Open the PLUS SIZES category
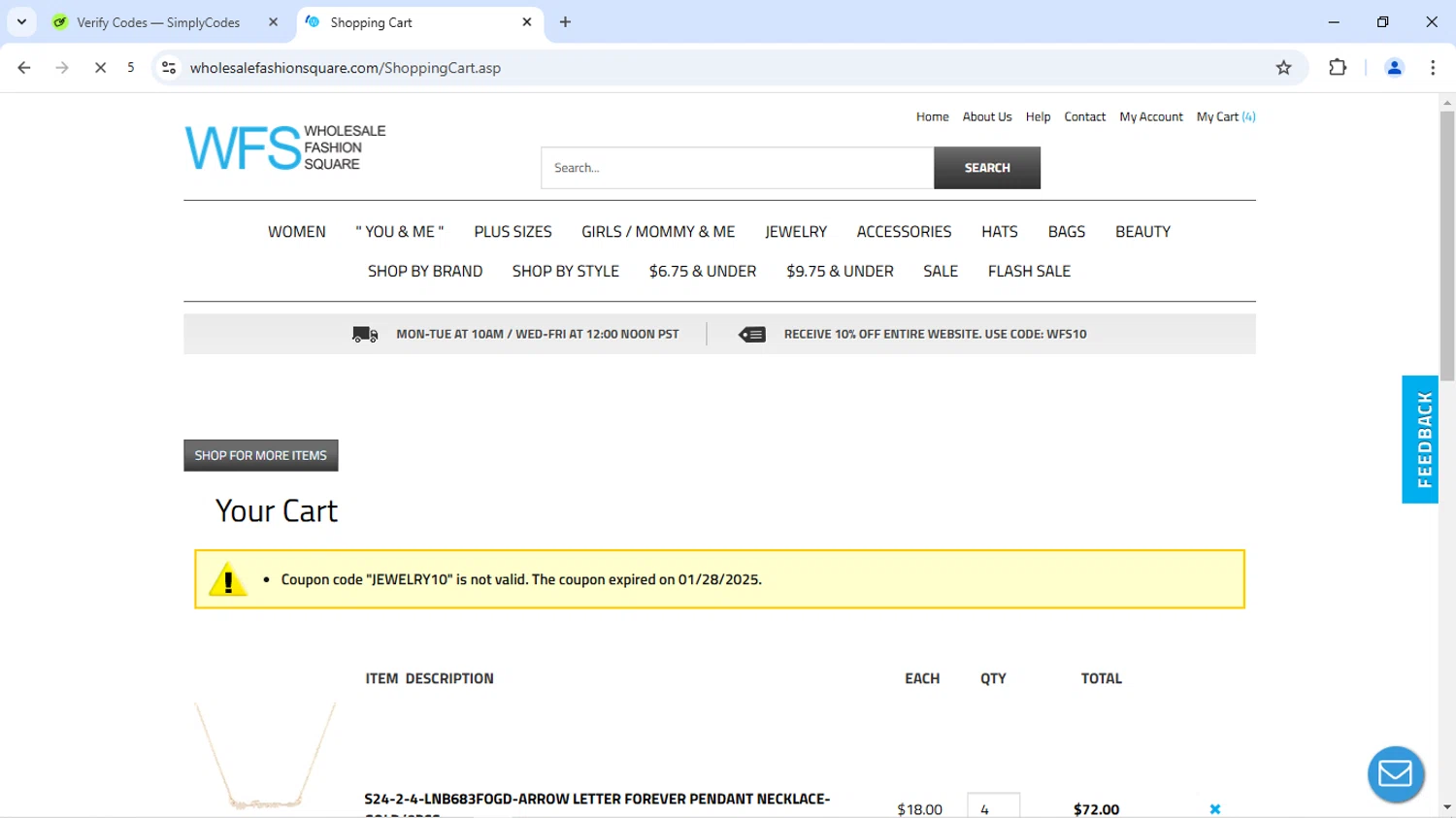This screenshot has height=818, width=1456. (x=513, y=232)
